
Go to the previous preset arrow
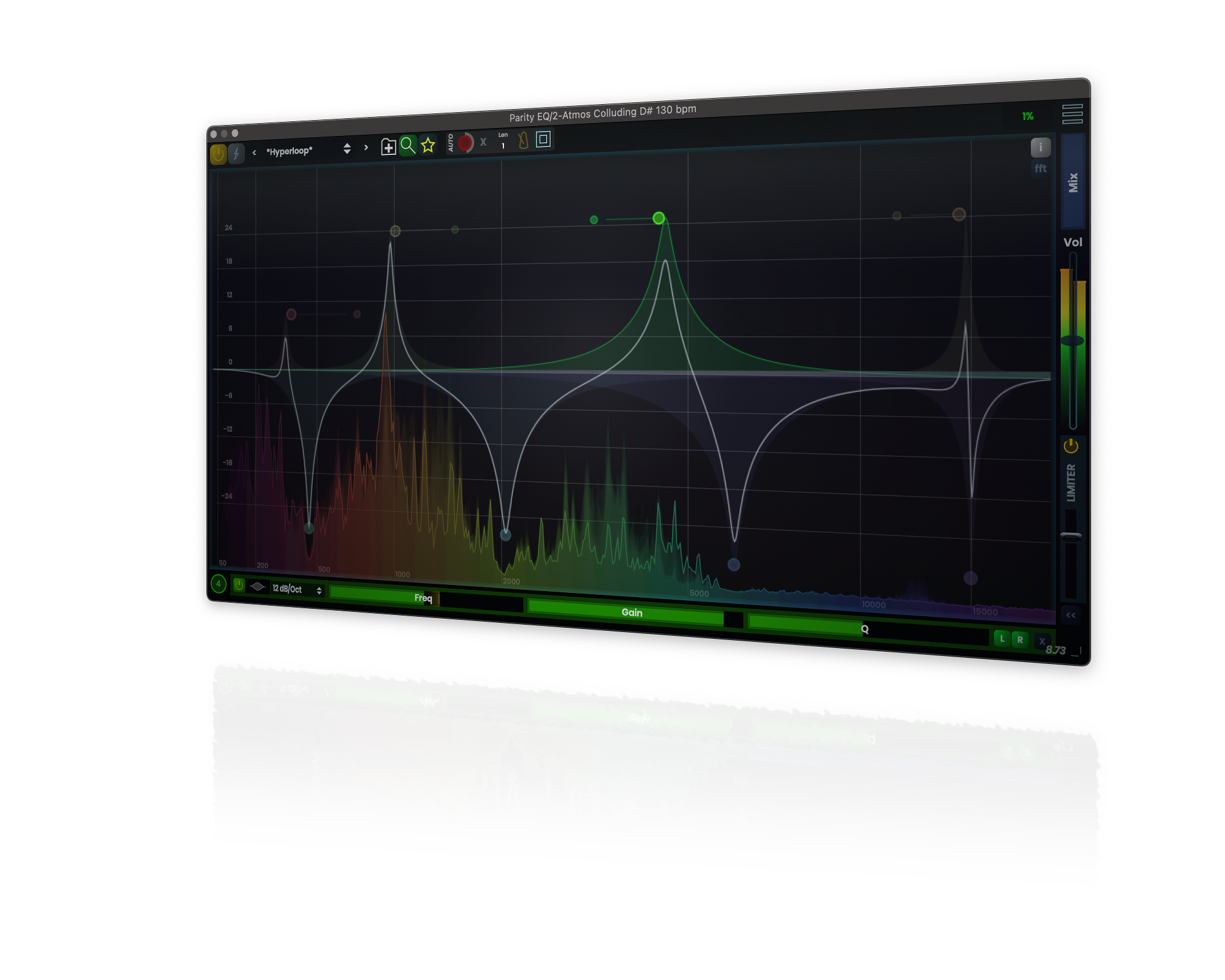254,152
